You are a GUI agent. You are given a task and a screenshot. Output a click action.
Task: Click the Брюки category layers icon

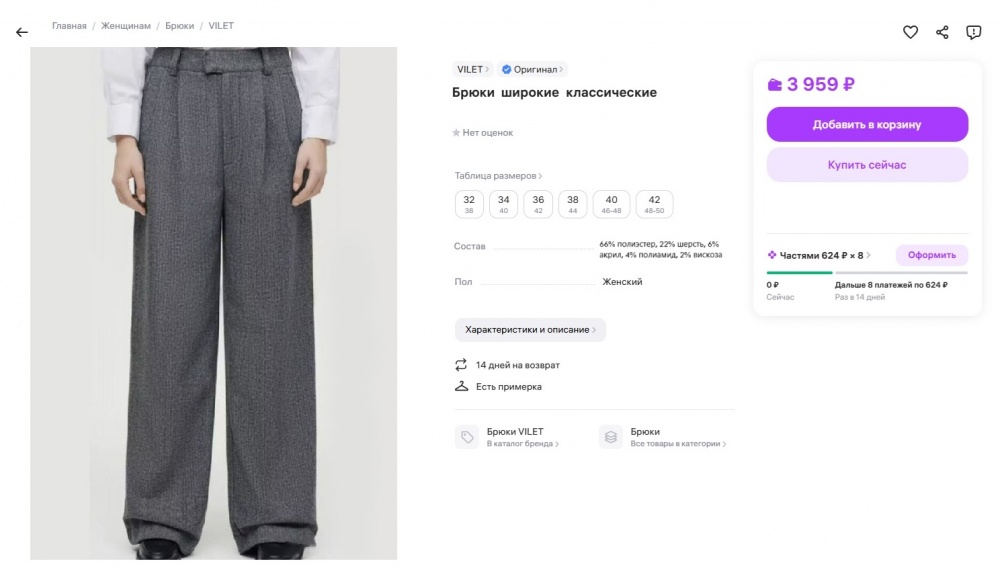(611, 437)
